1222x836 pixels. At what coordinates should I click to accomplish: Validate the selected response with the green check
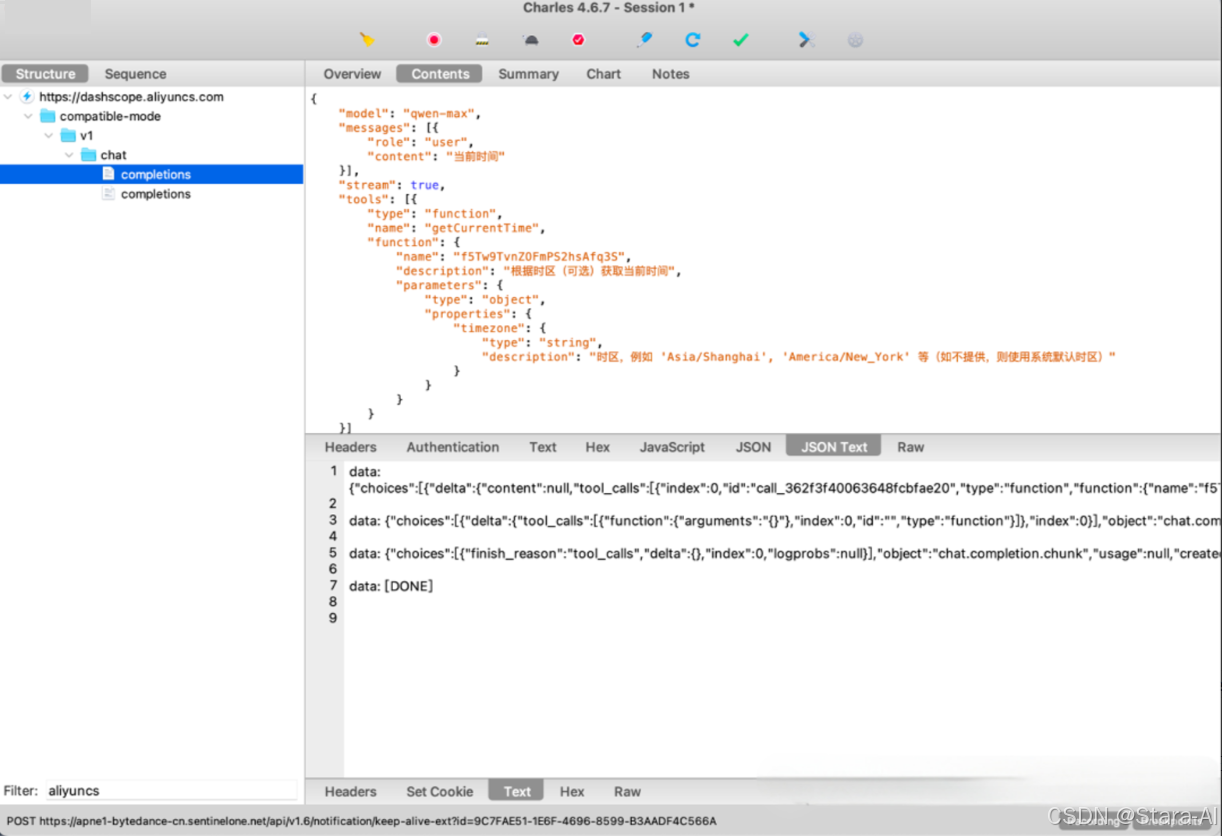(740, 40)
